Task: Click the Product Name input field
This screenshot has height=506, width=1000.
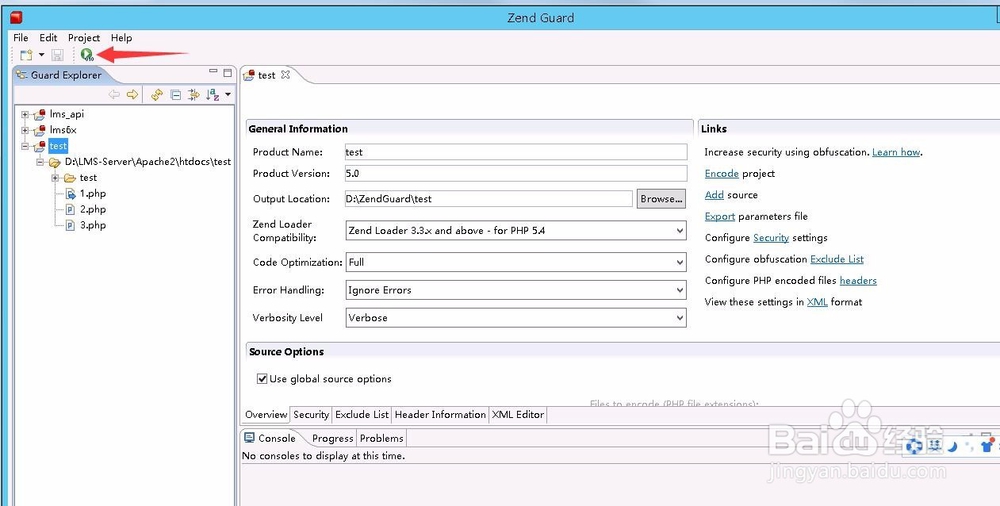Action: click(x=516, y=152)
